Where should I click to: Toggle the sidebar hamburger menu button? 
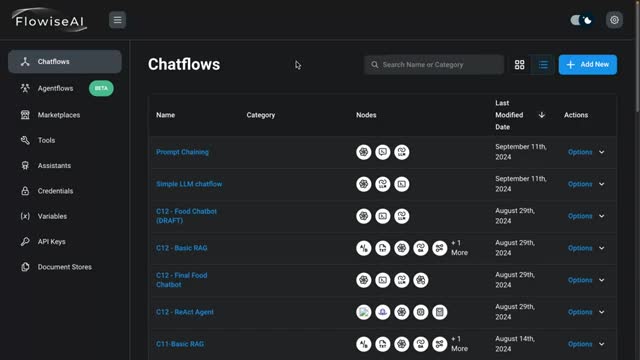tap(117, 20)
